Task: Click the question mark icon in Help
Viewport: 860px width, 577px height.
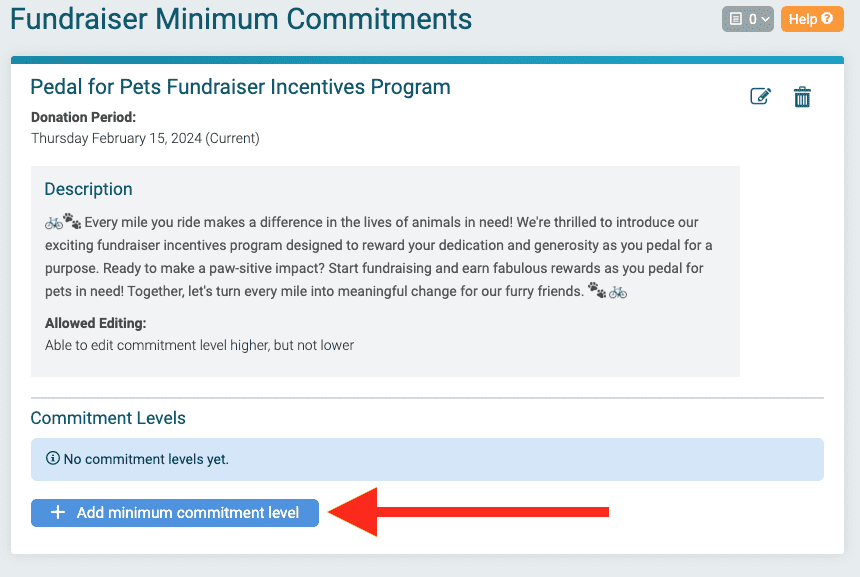Action: (x=827, y=19)
